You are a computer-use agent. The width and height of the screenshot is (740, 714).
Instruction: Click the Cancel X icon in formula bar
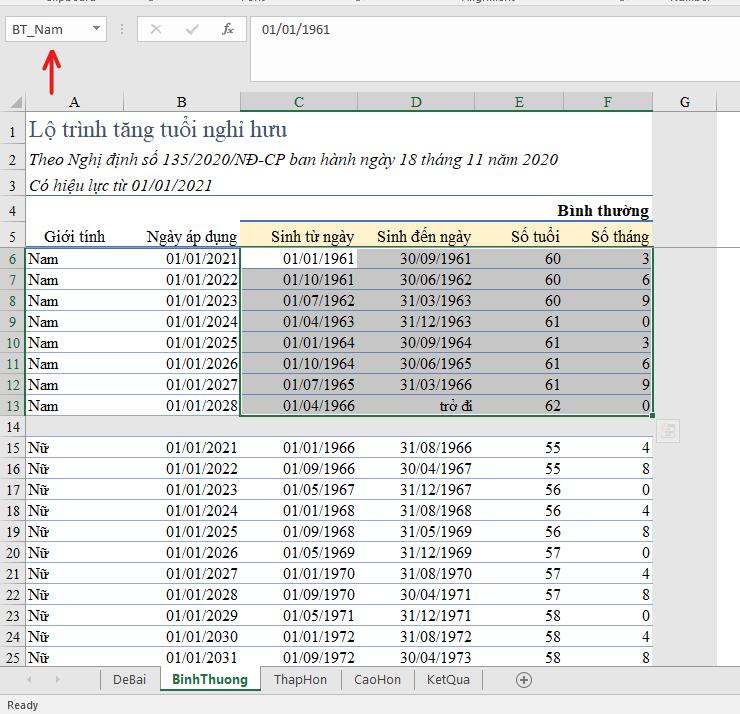[x=155, y=29]
